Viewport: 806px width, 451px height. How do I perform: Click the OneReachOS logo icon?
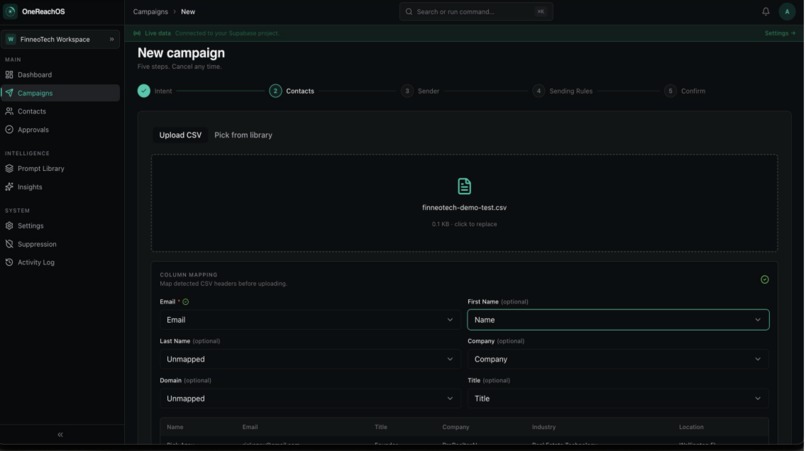[10, 11]
